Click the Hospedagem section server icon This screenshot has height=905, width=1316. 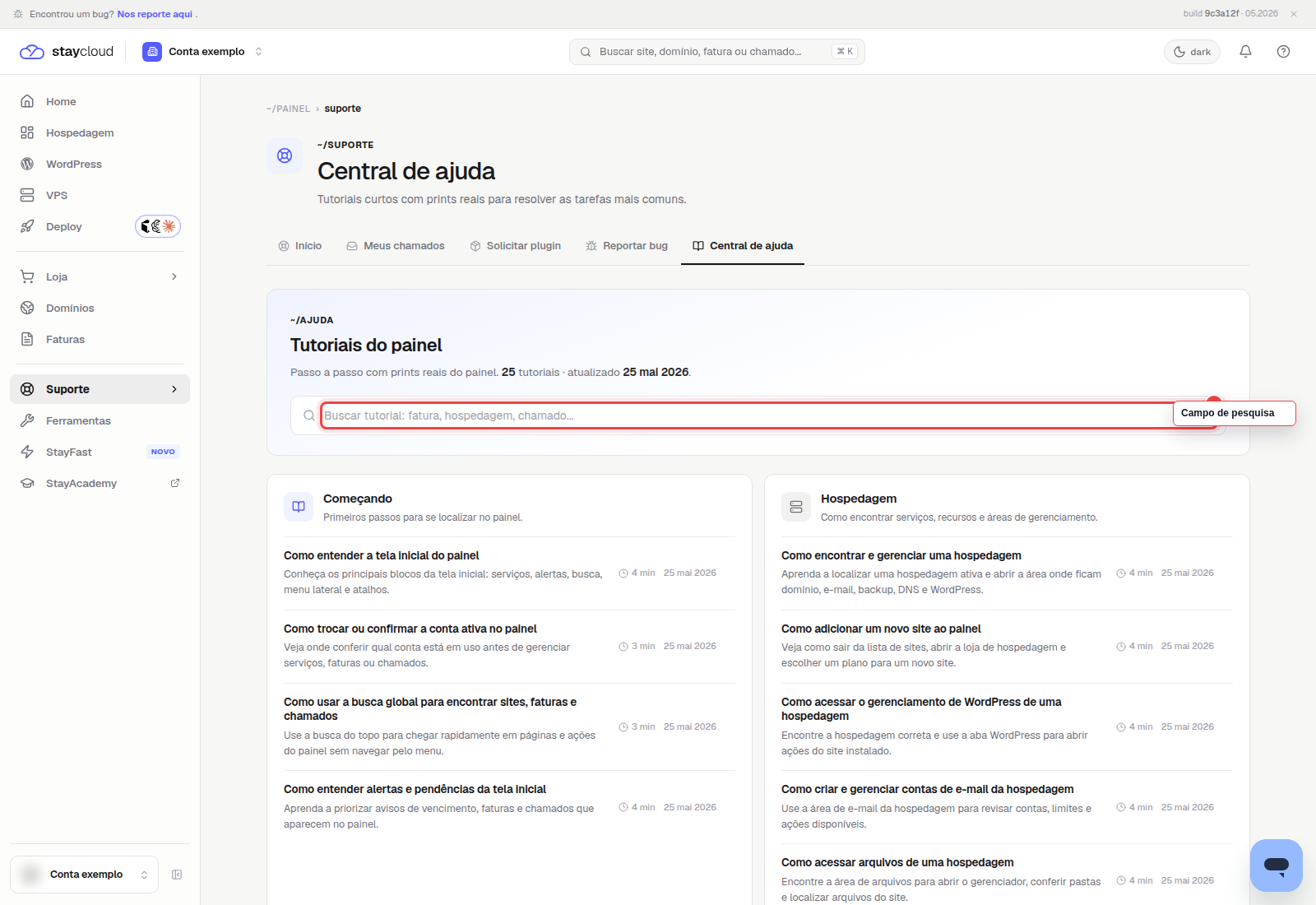tap(796, 507)
